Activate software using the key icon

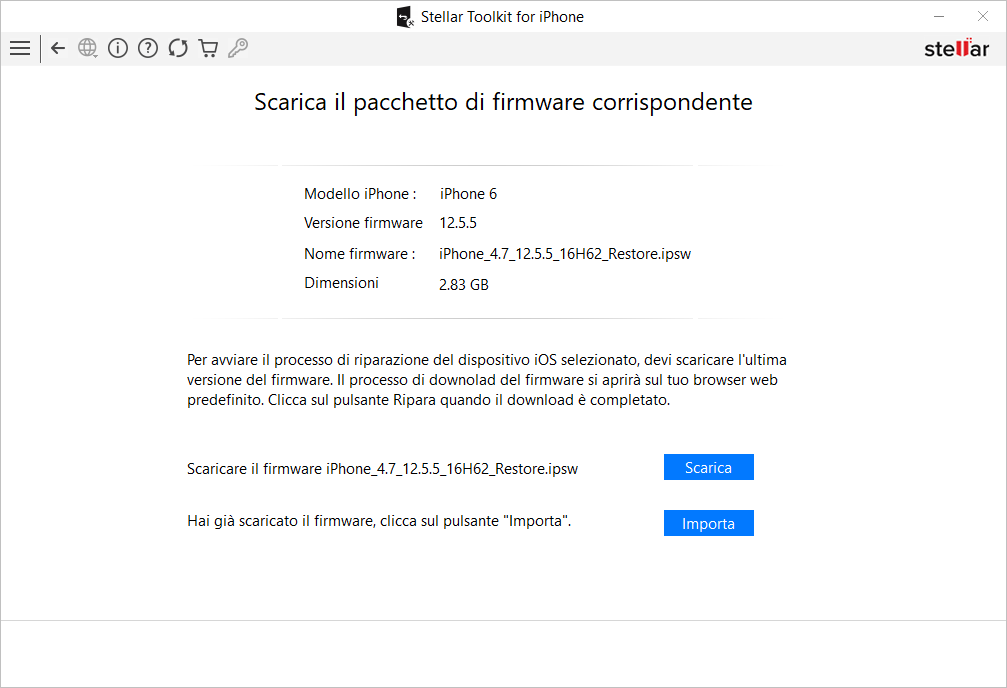point(238,48)
